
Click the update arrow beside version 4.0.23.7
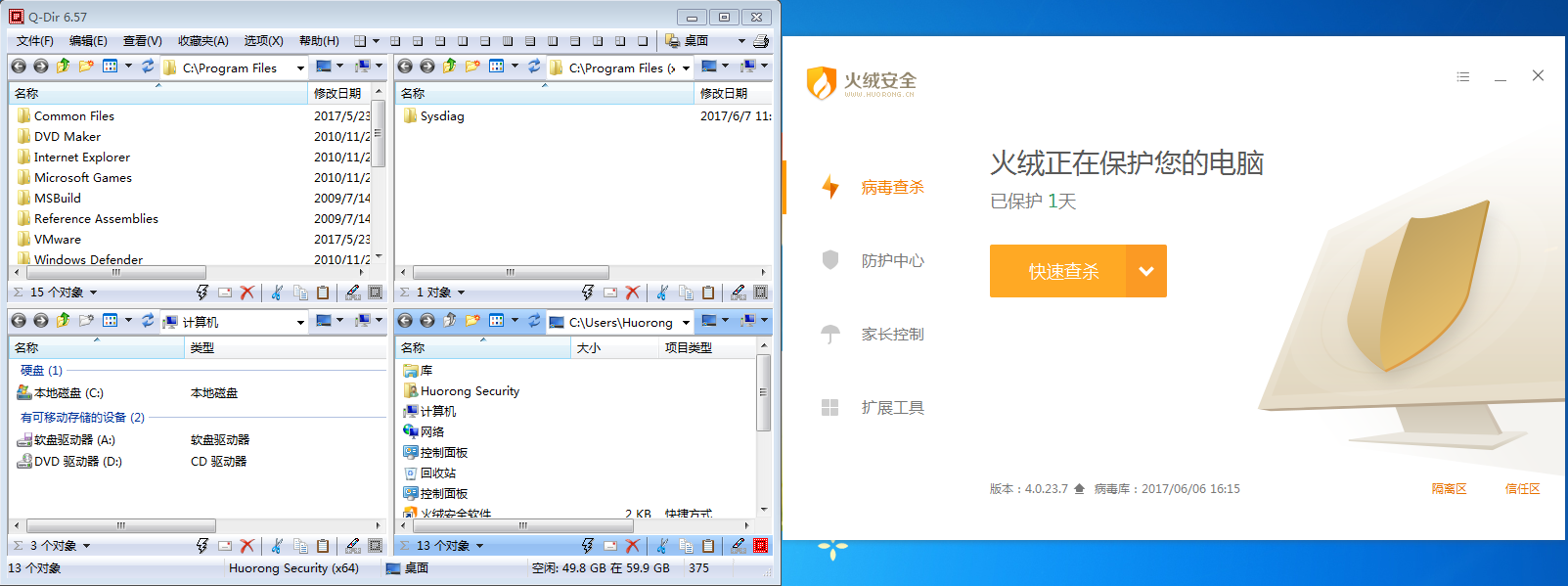point(1079,488)
